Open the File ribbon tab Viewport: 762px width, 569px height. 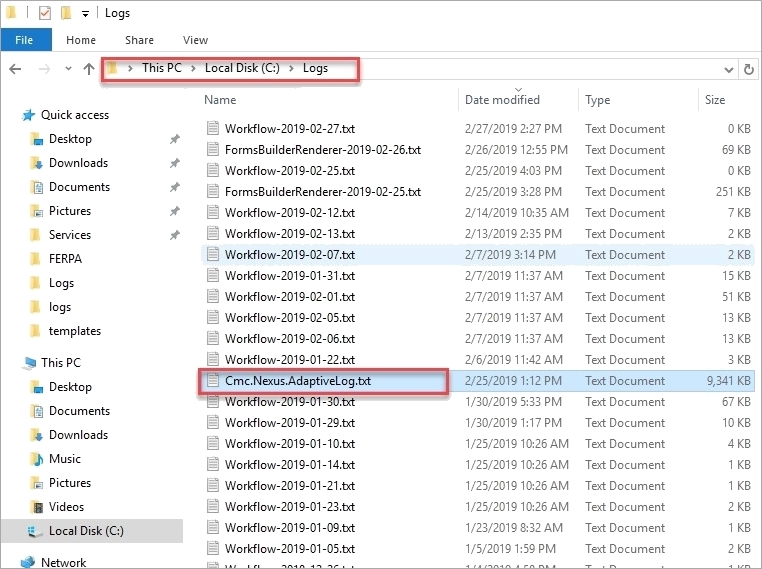point(26,40)
